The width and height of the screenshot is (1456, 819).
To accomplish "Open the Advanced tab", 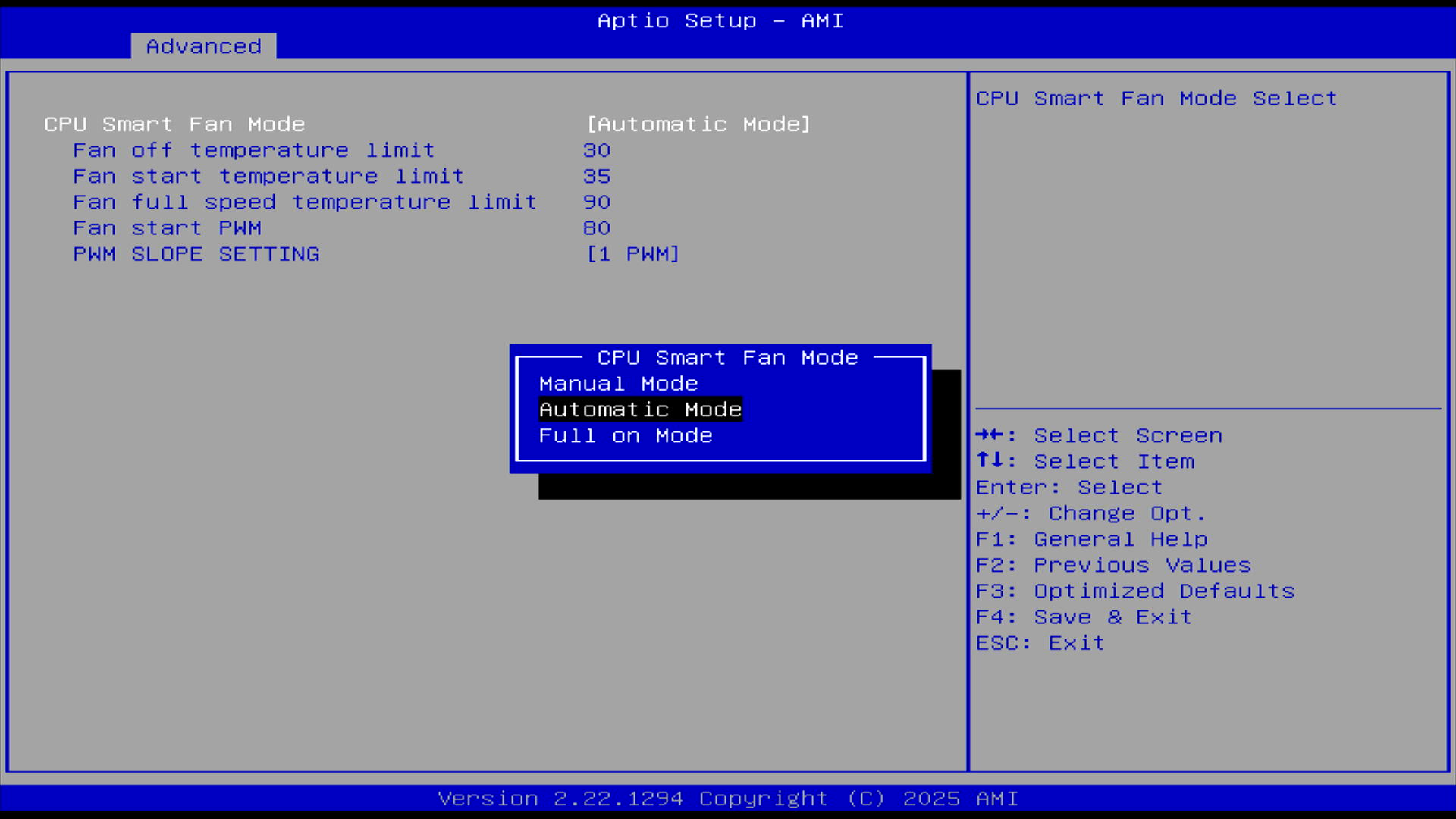I will pos(203,46).
